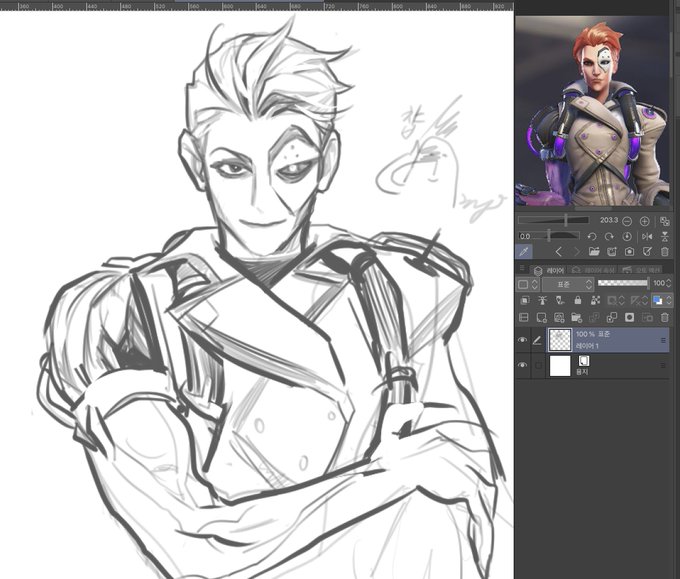
Task: Set layer as draft layer
Action: tap(560, 300)
